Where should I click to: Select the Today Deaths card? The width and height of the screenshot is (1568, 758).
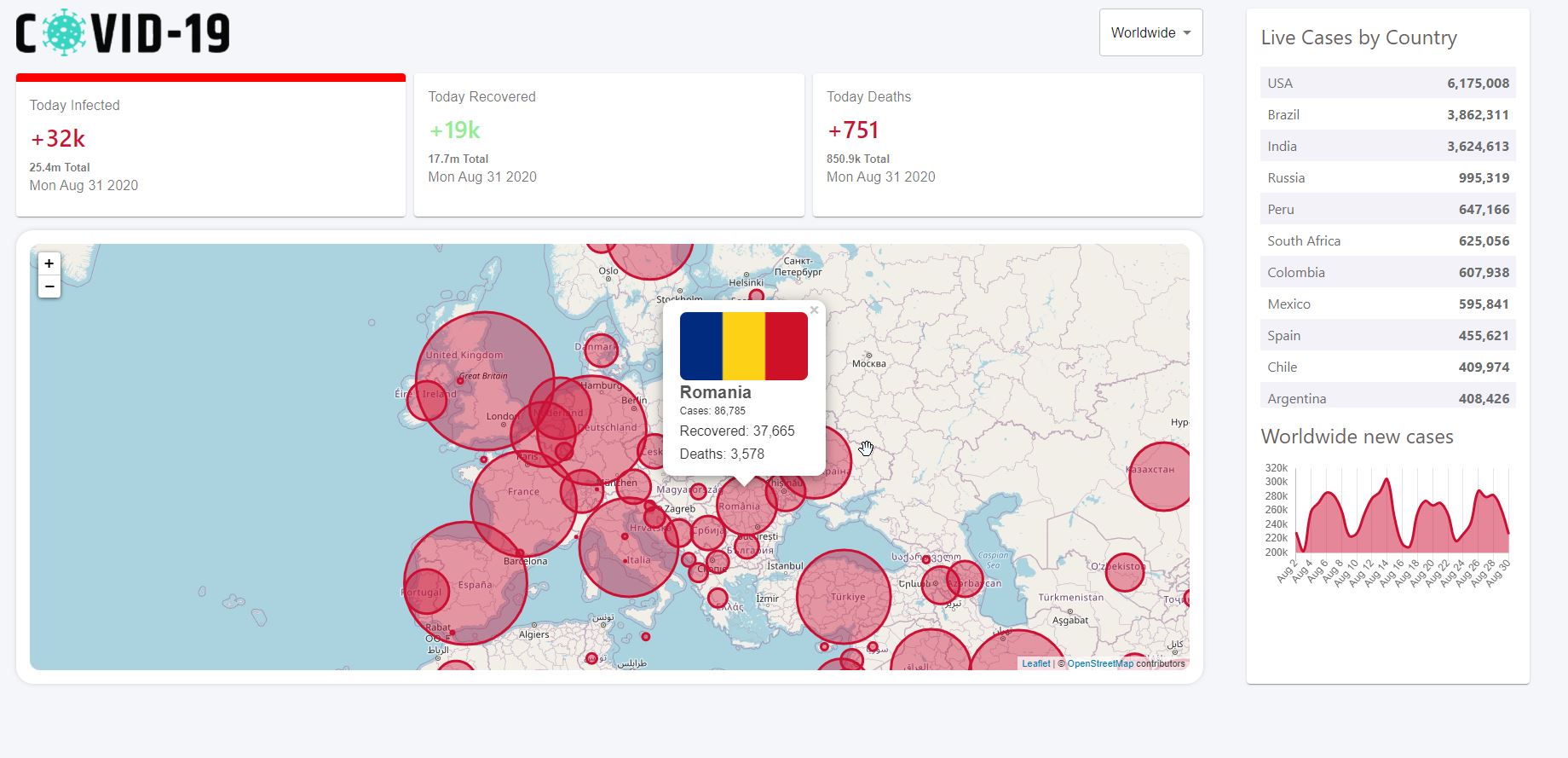click(x=1007, y=145)
